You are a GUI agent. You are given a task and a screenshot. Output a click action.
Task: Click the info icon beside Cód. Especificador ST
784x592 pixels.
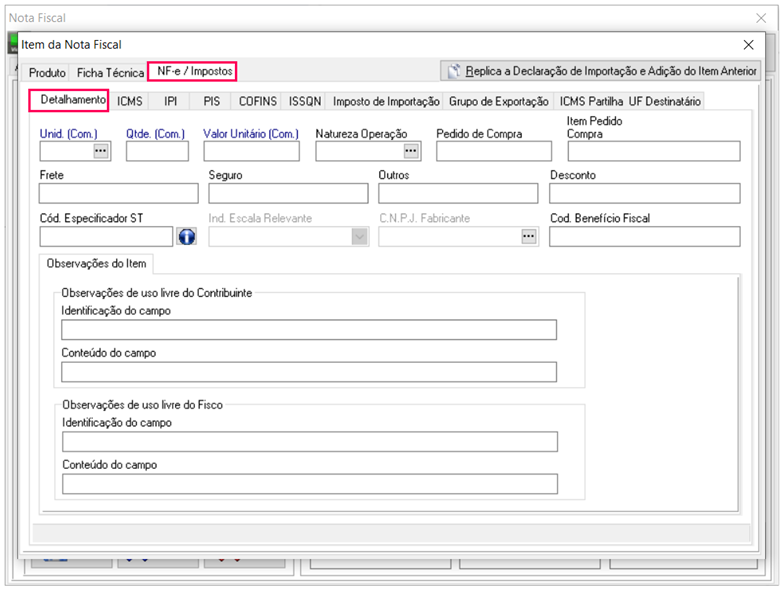(x=187, y=237)
